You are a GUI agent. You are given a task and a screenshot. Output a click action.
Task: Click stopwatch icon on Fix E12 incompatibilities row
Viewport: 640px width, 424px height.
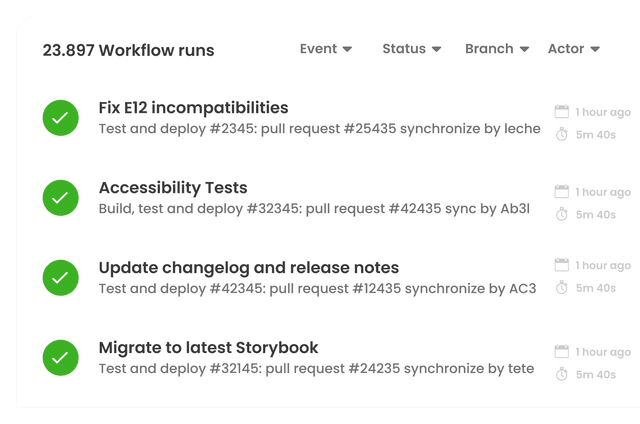click(x=561, y=134)
